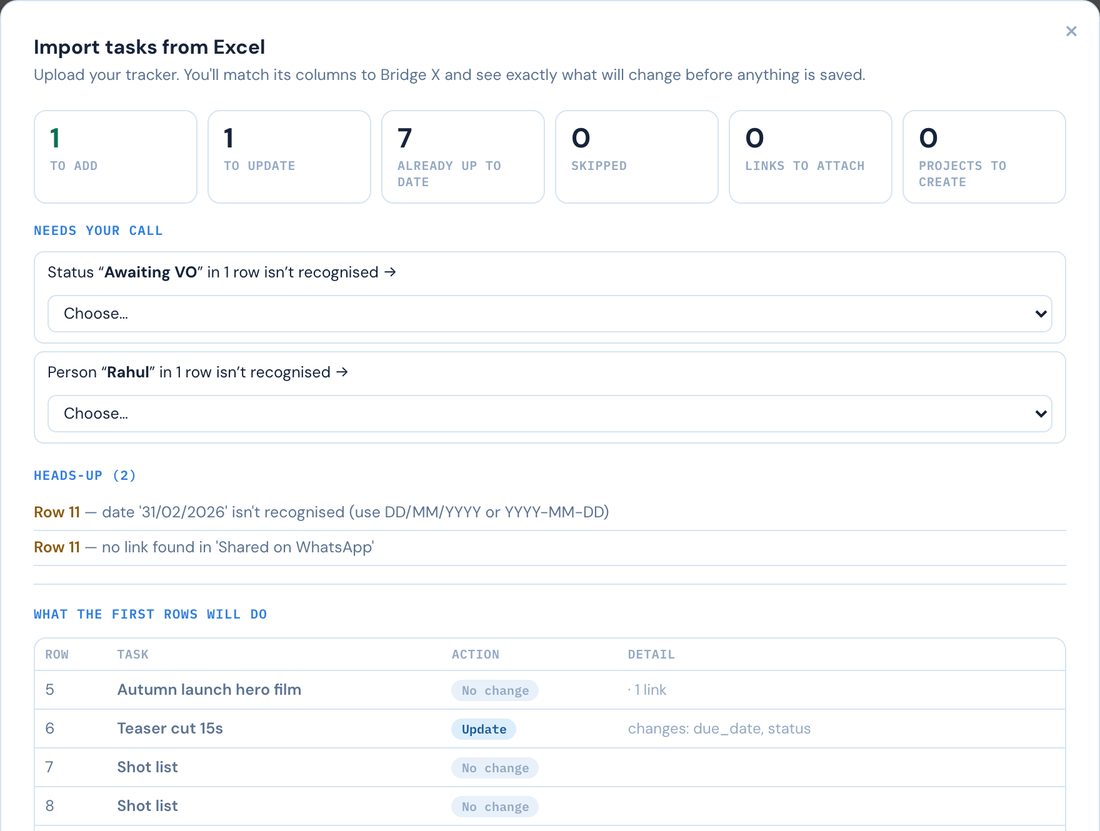Click the 'Person Rahul' unrecognised message
Image resolution: width=1100 pixels, height=831 pixels.
198,372
